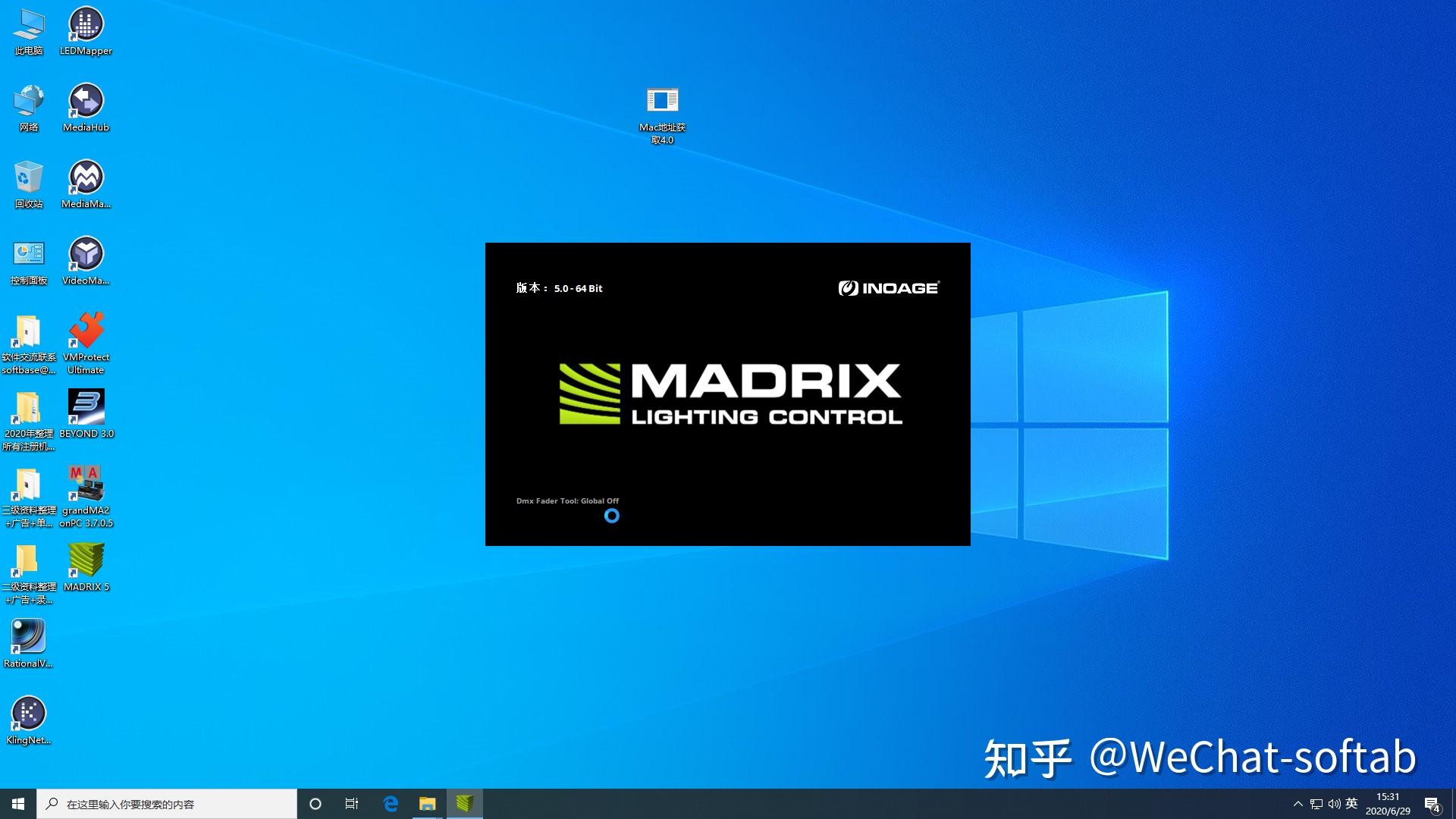Launch the RationalV application
Screen dimensions: 1456x819
point(28,637)
